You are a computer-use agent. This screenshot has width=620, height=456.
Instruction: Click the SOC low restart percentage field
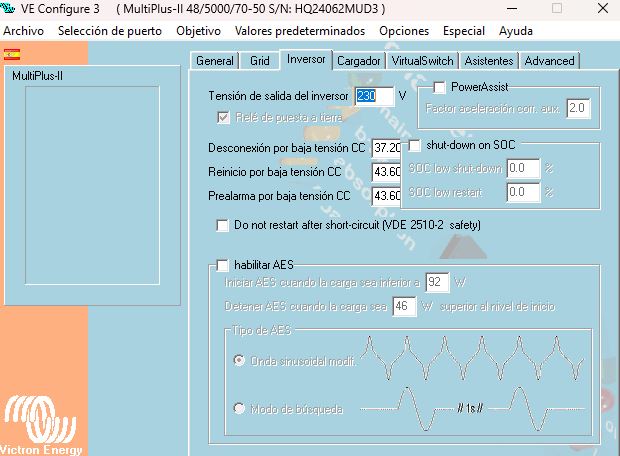click(x=523, y=192)
